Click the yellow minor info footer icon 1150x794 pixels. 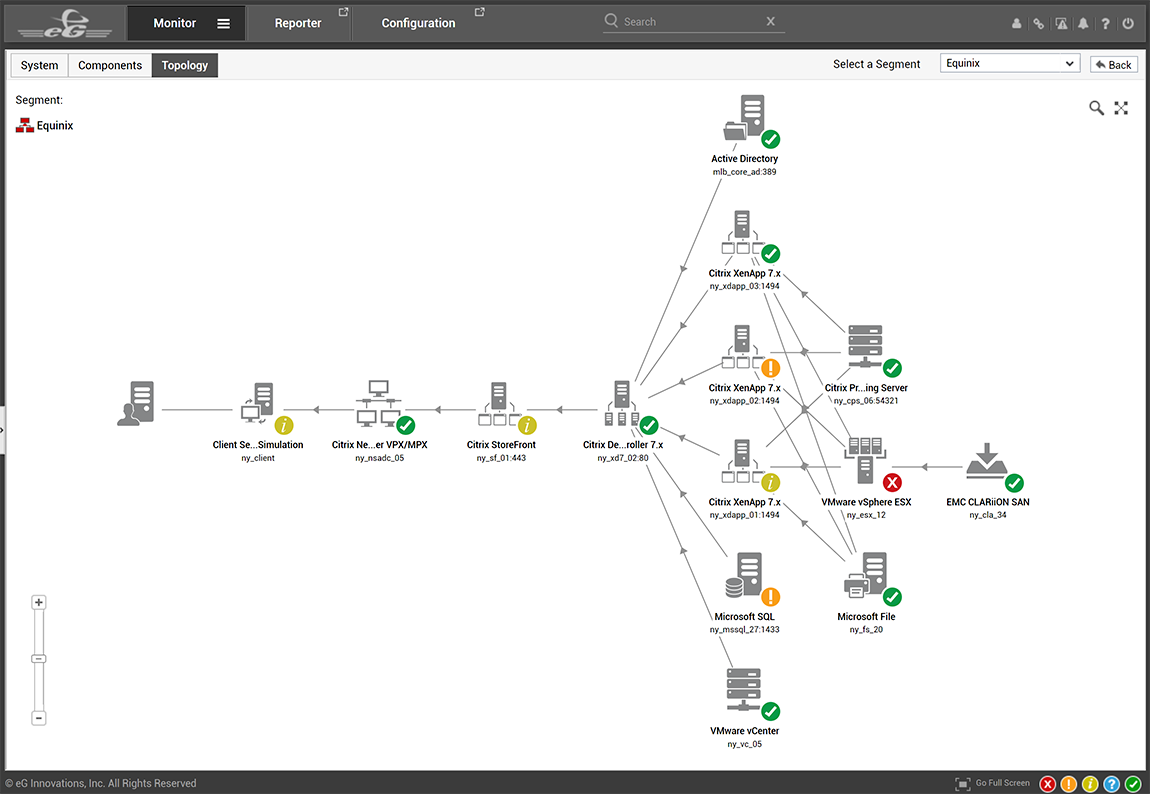(1091, 784)
